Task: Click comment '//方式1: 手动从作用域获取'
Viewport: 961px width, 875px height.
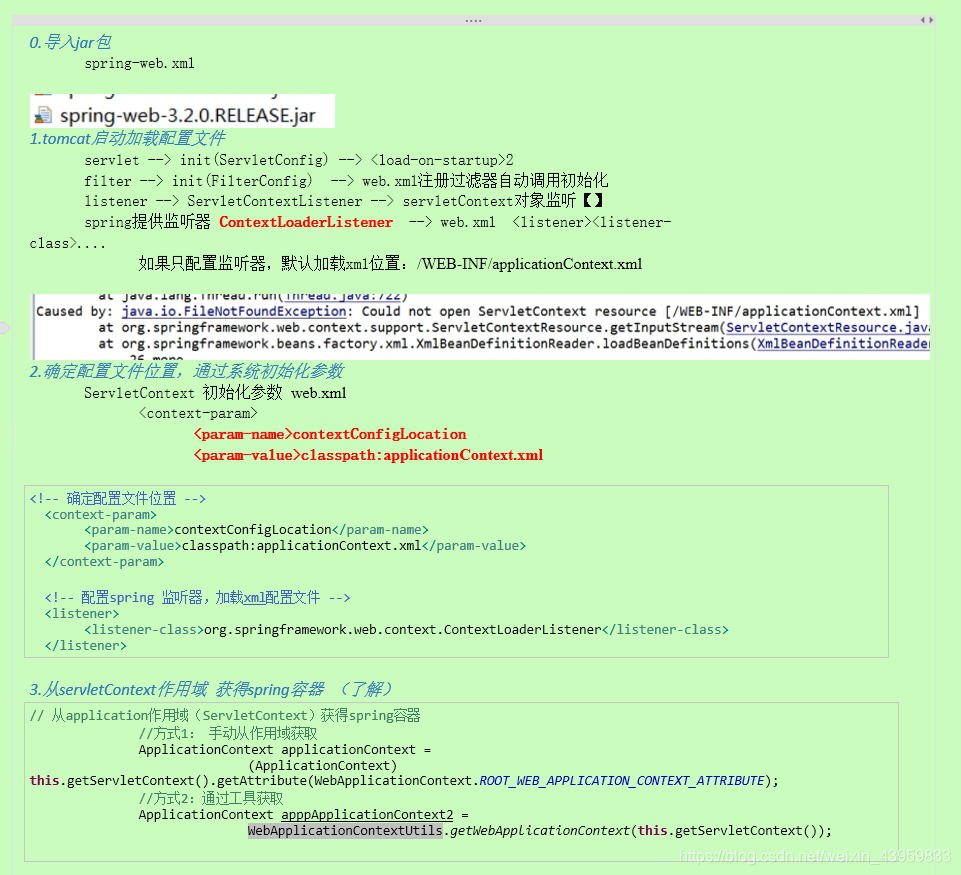Action: pyautogui.click(x=228, y=733)
